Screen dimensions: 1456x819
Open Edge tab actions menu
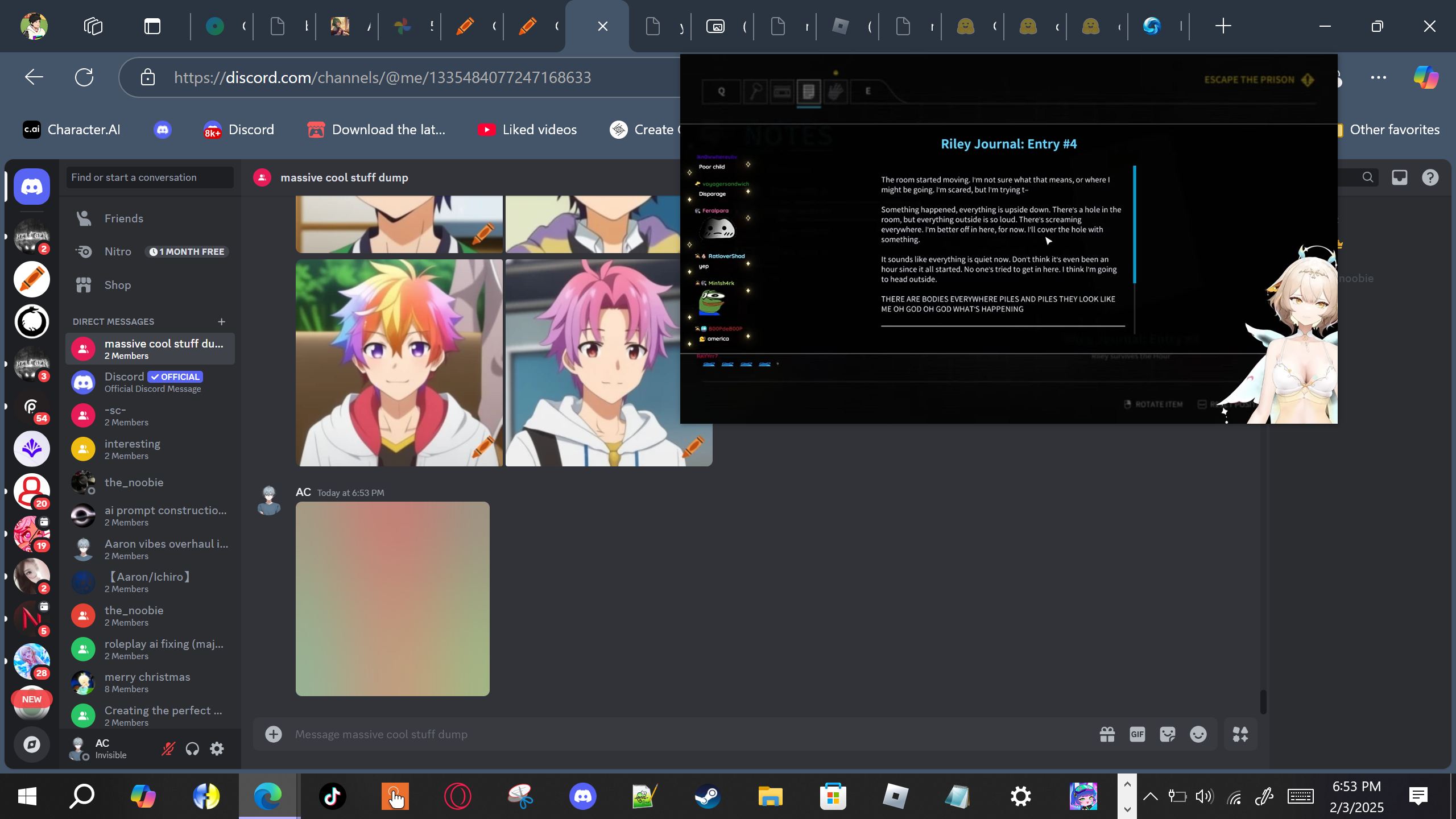click(x=152, y=26)
